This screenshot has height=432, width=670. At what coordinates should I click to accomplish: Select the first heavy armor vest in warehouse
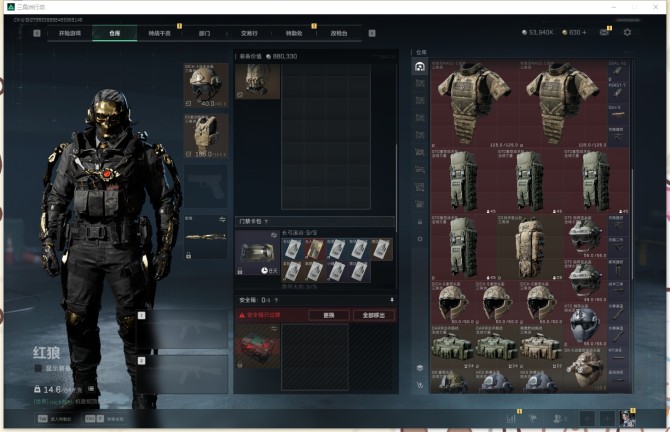pos(475,104)
